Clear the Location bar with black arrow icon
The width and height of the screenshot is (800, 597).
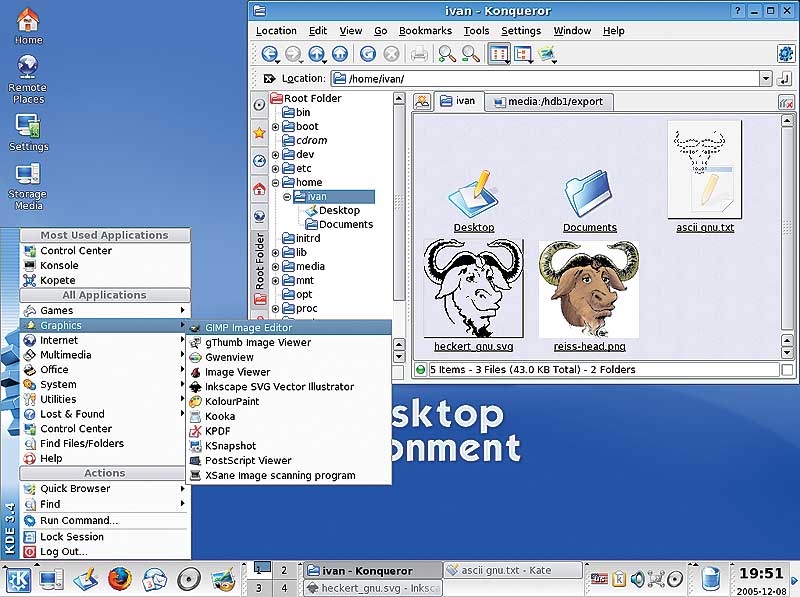point(269,79)
